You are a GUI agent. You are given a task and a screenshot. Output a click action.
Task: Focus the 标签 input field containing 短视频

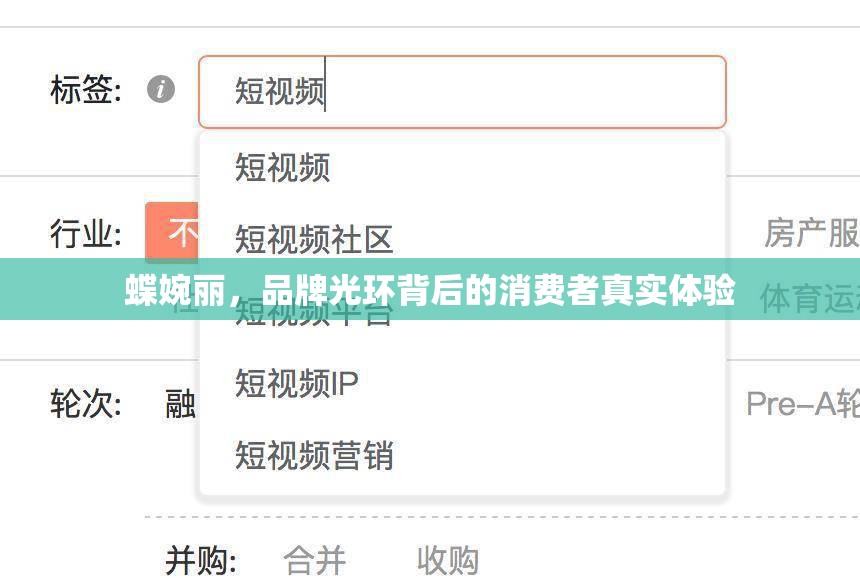(x=462, y=92)
